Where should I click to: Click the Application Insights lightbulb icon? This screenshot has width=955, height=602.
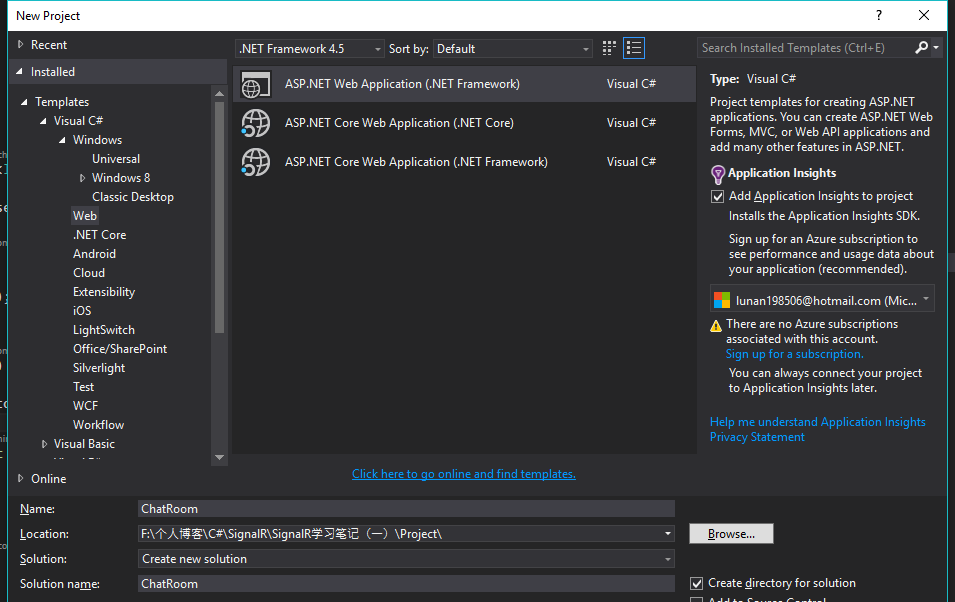pos(718,175)
